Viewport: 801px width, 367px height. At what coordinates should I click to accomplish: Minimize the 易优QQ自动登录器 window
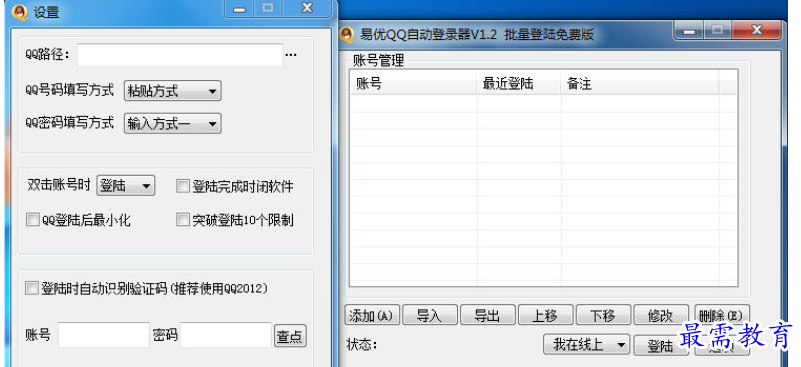[690, 31]
